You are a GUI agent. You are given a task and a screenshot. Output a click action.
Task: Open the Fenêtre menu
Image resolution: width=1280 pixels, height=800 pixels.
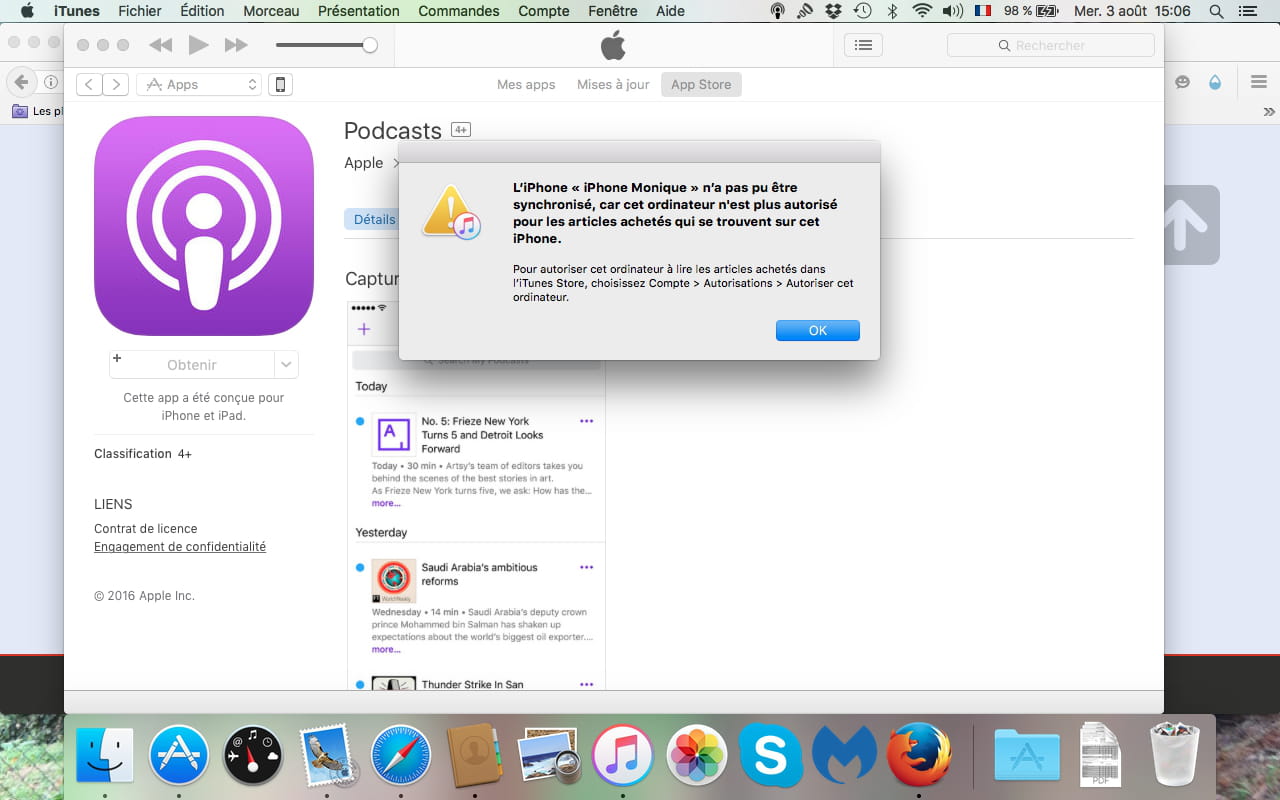[x=613, y=11]
